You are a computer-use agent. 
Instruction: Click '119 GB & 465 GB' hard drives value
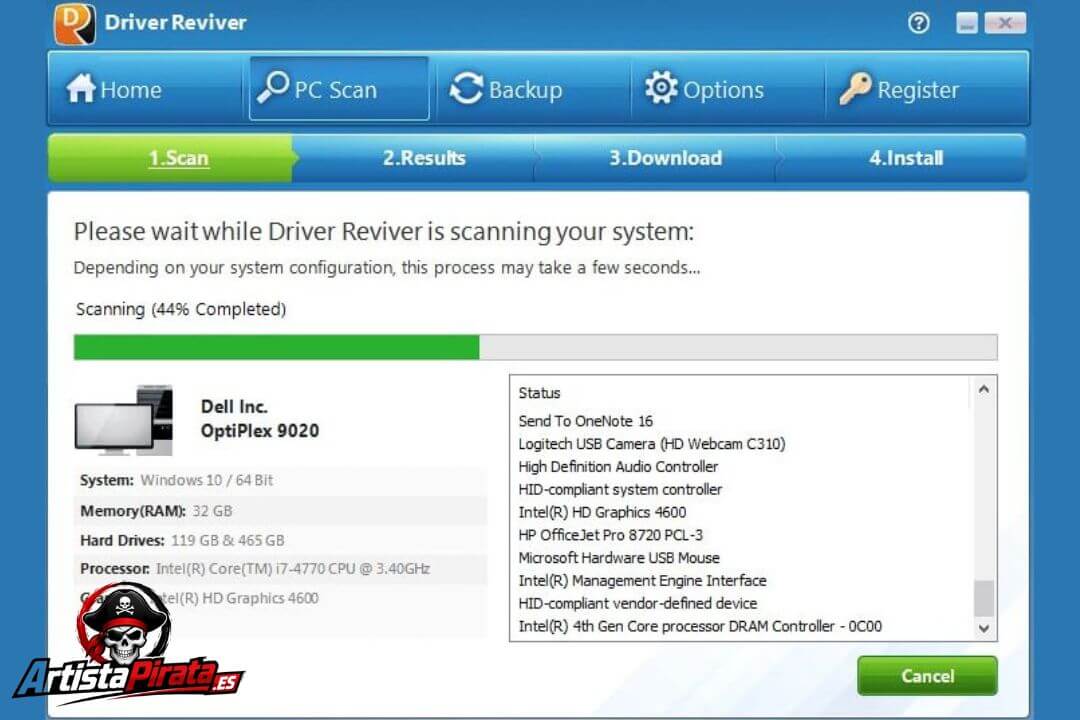coord(227,540)
